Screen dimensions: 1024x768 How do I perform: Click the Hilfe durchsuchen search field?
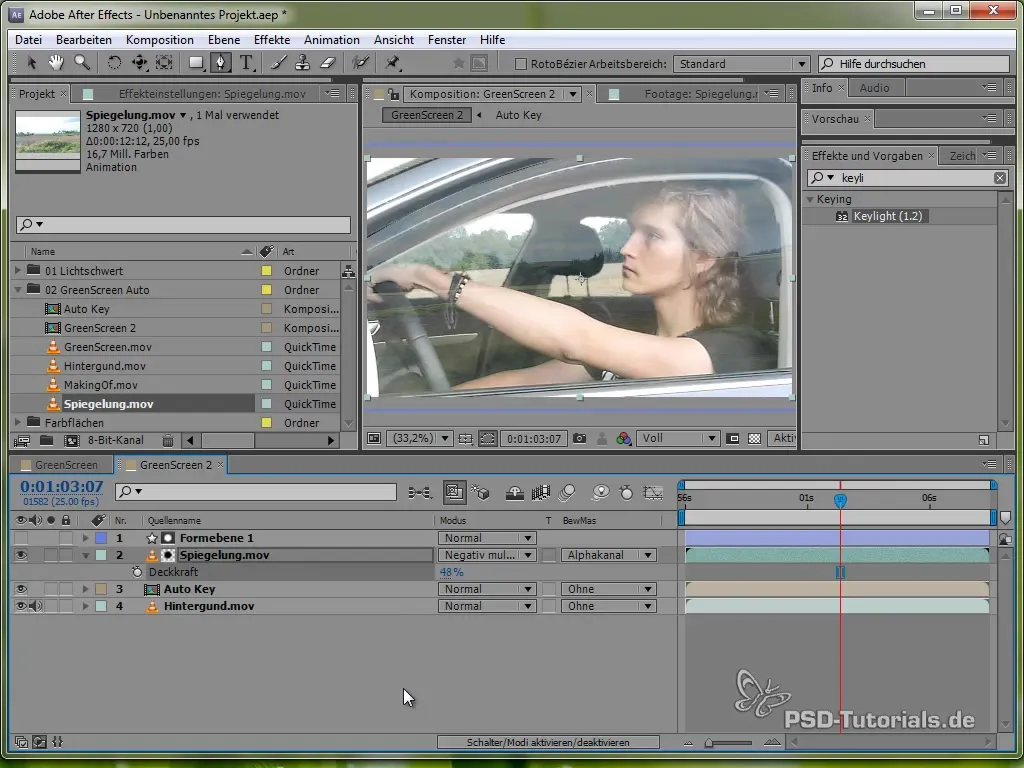point(914,64)
